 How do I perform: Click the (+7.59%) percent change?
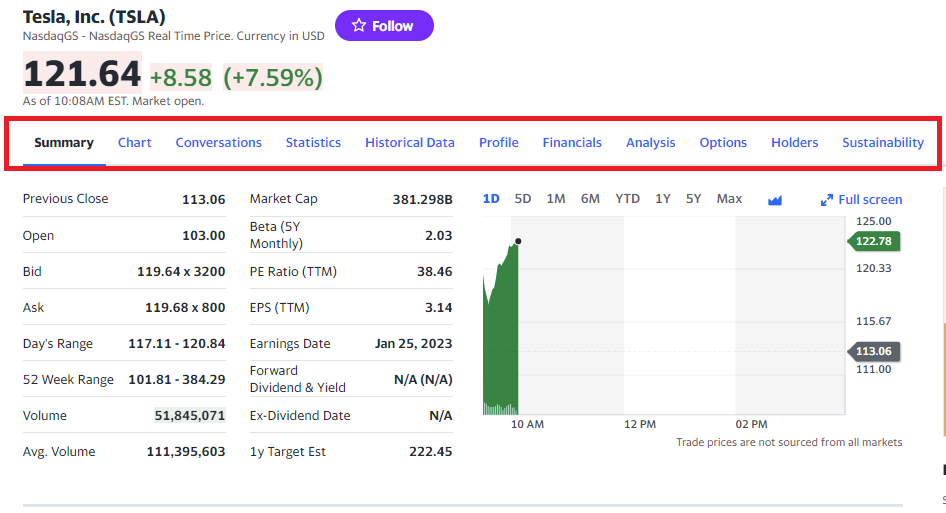pos(273,77)
